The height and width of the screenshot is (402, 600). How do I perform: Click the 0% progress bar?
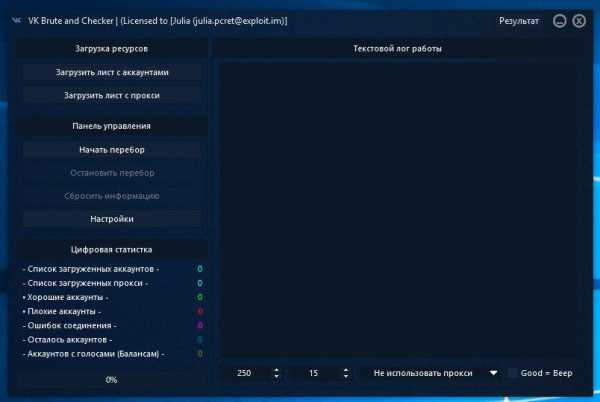point(111,380)
